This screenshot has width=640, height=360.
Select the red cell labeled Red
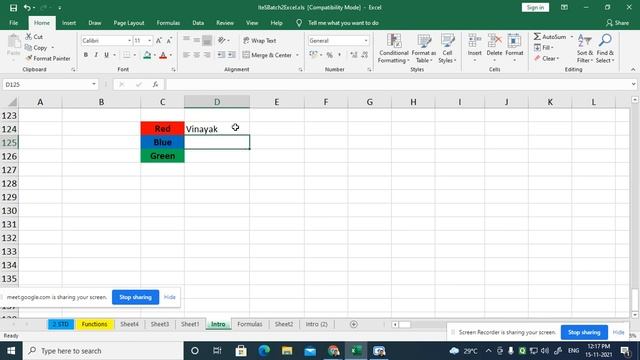pyautogui.click(x=162, y=129)
